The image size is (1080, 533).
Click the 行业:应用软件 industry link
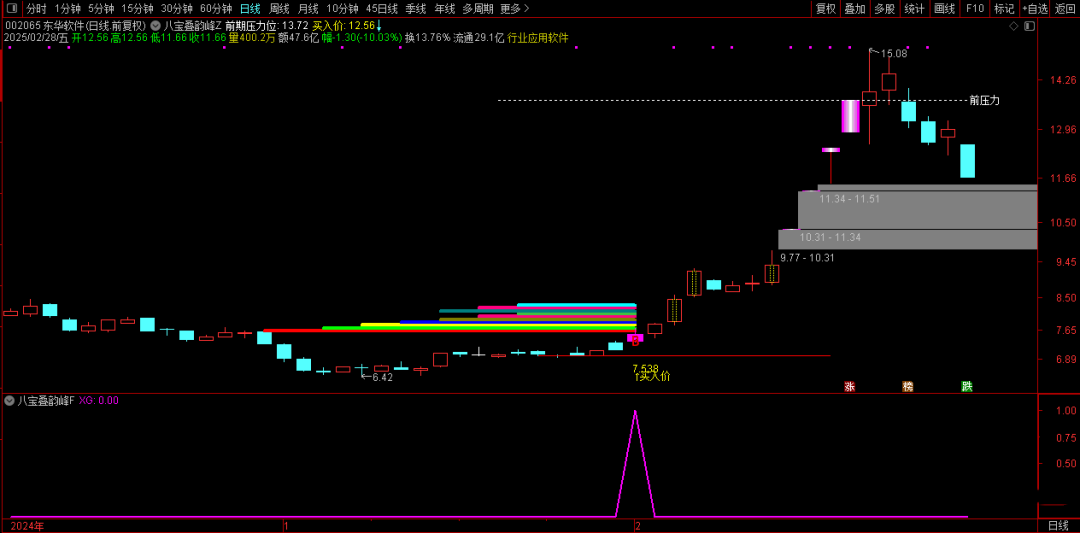point(537,38)
